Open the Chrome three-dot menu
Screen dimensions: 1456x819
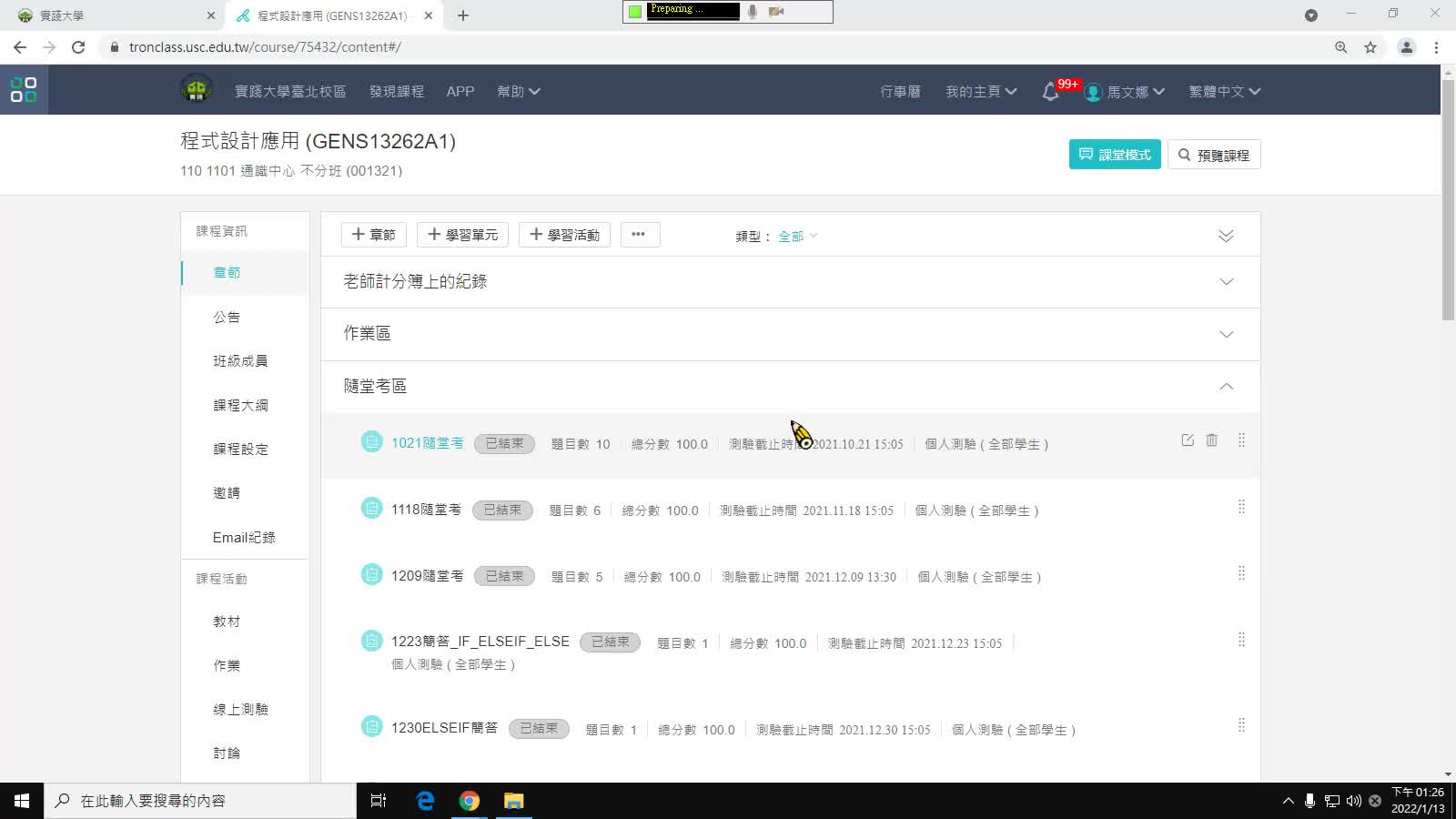pyautogui.click(x=1437, y=47)
